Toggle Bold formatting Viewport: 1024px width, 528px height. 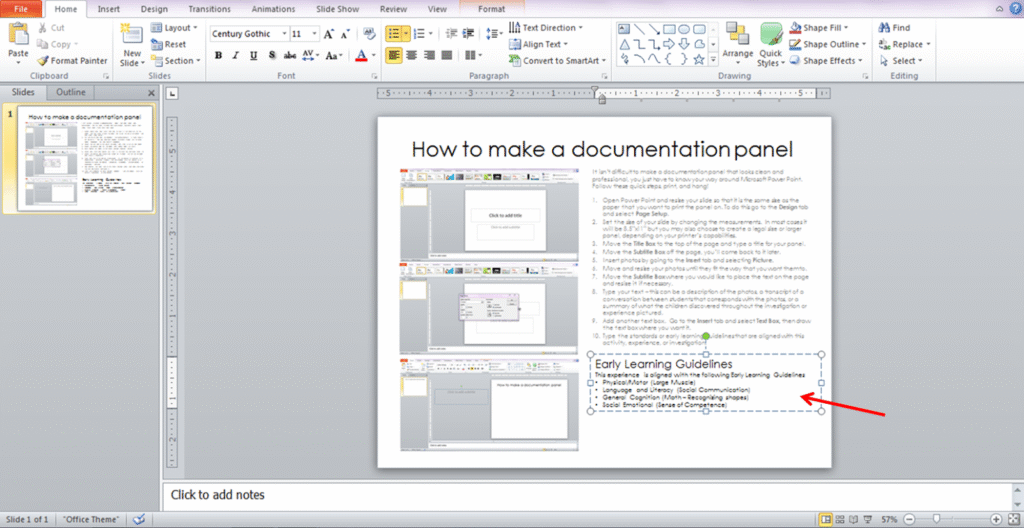219,56
